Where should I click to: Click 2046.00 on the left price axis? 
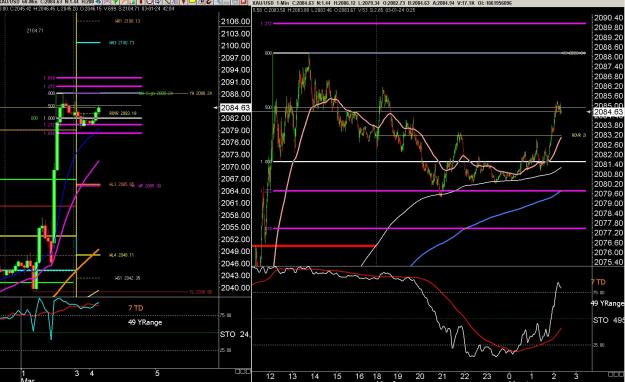pyautogui.click(x=236, y=264)
